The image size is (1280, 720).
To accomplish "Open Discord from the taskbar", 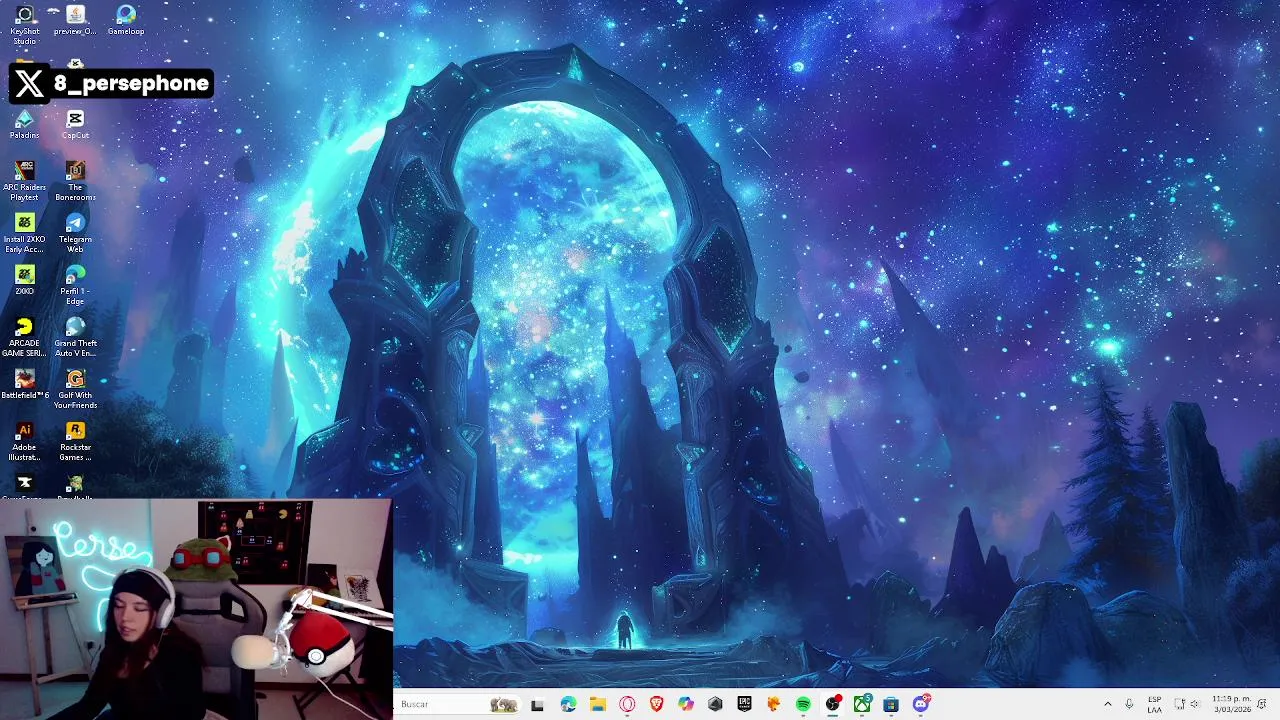I will (x=921, y=704).
